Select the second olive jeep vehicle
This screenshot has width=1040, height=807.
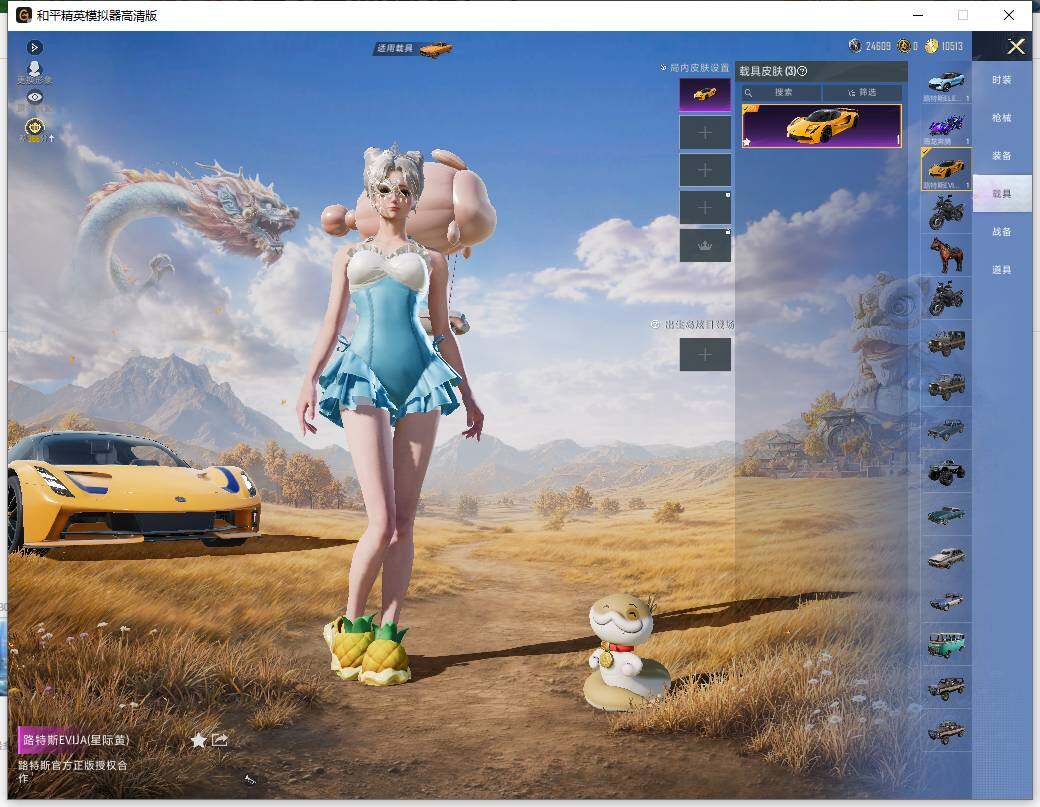pyautogui.click(x=946, y=386)
